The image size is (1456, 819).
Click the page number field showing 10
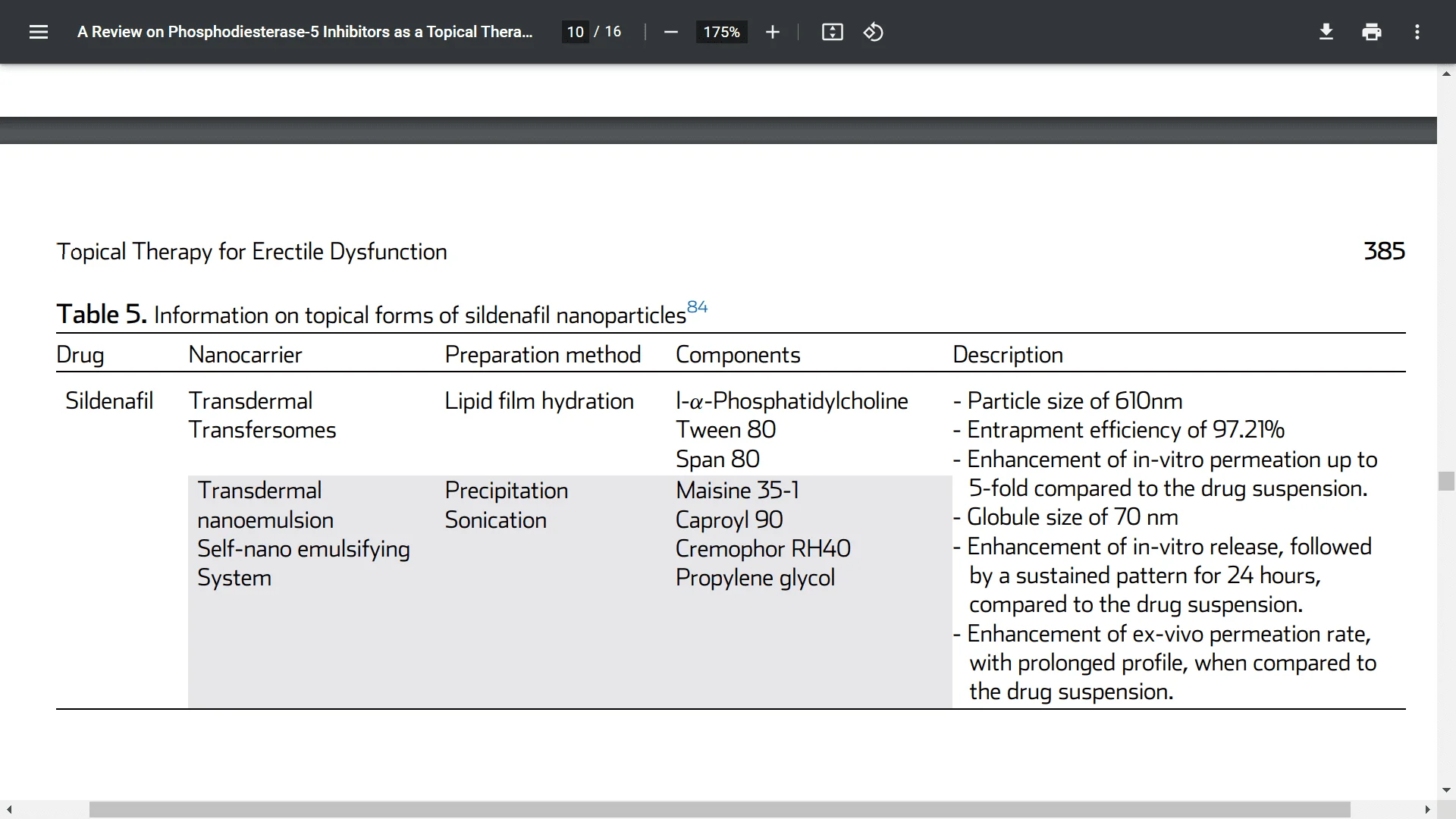(x=575, y=32)
